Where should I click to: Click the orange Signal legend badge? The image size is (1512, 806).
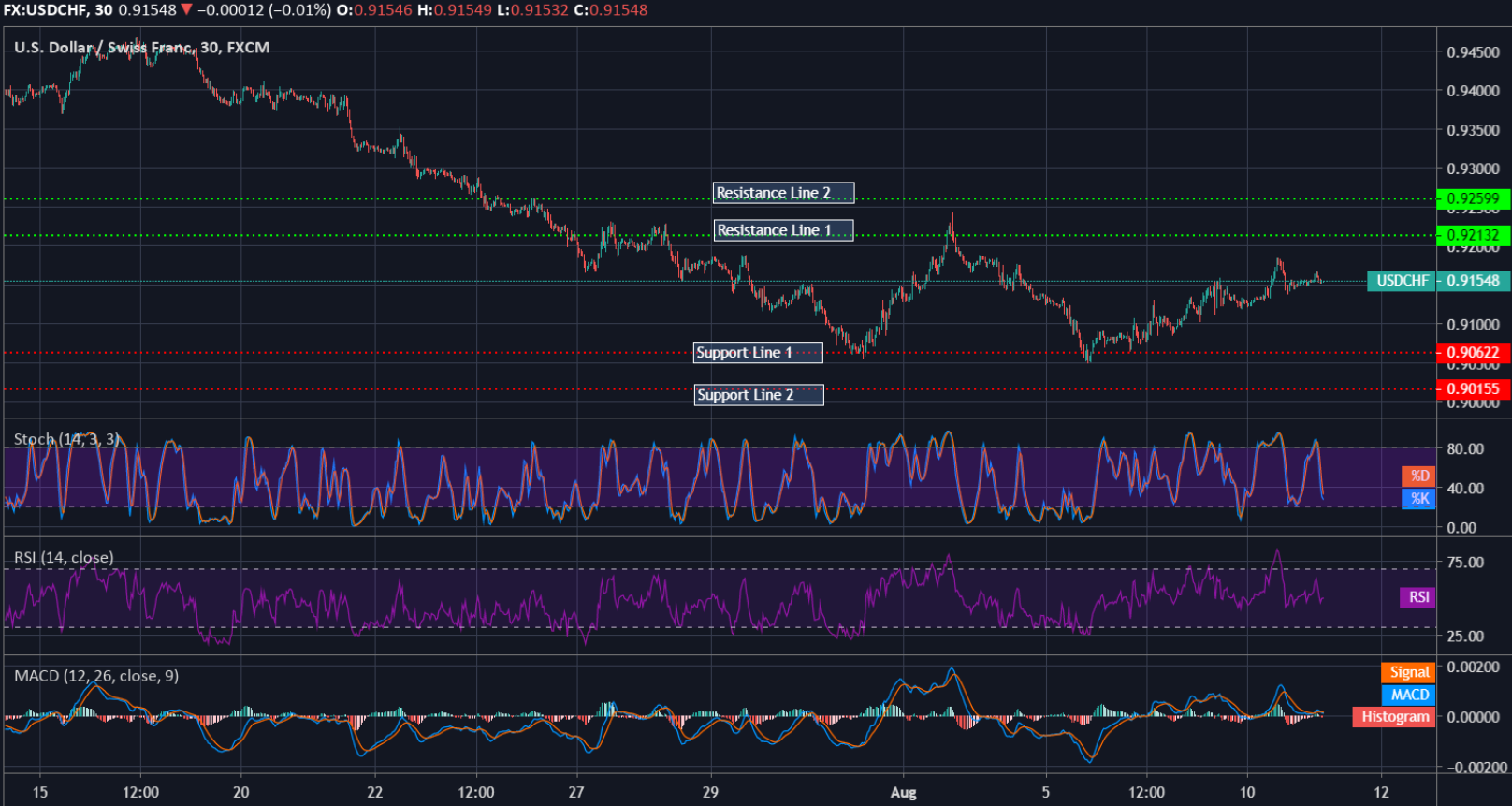[1408, 672]
